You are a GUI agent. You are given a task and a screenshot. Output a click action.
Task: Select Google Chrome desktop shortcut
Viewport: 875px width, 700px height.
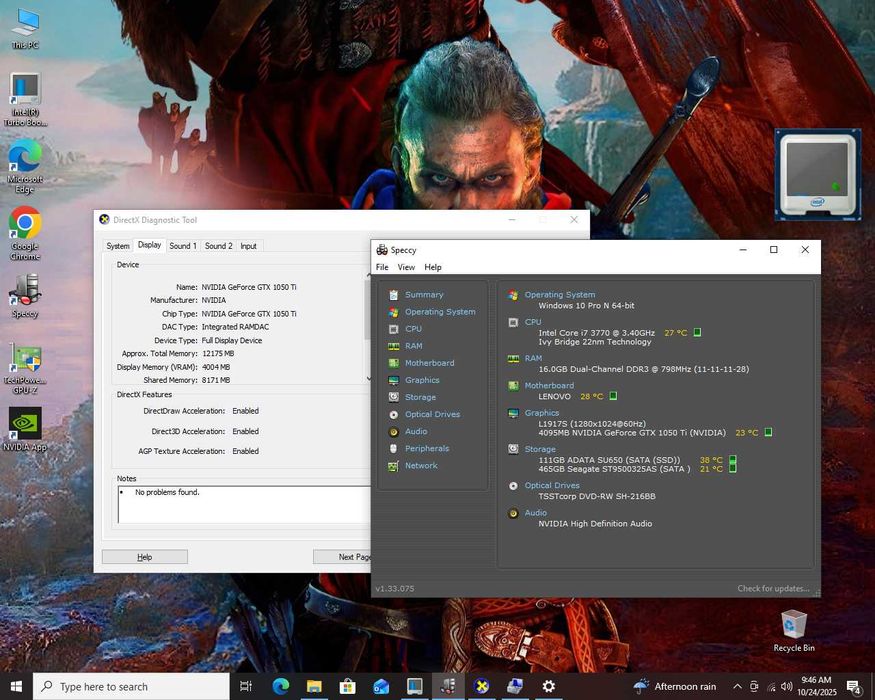25,234
